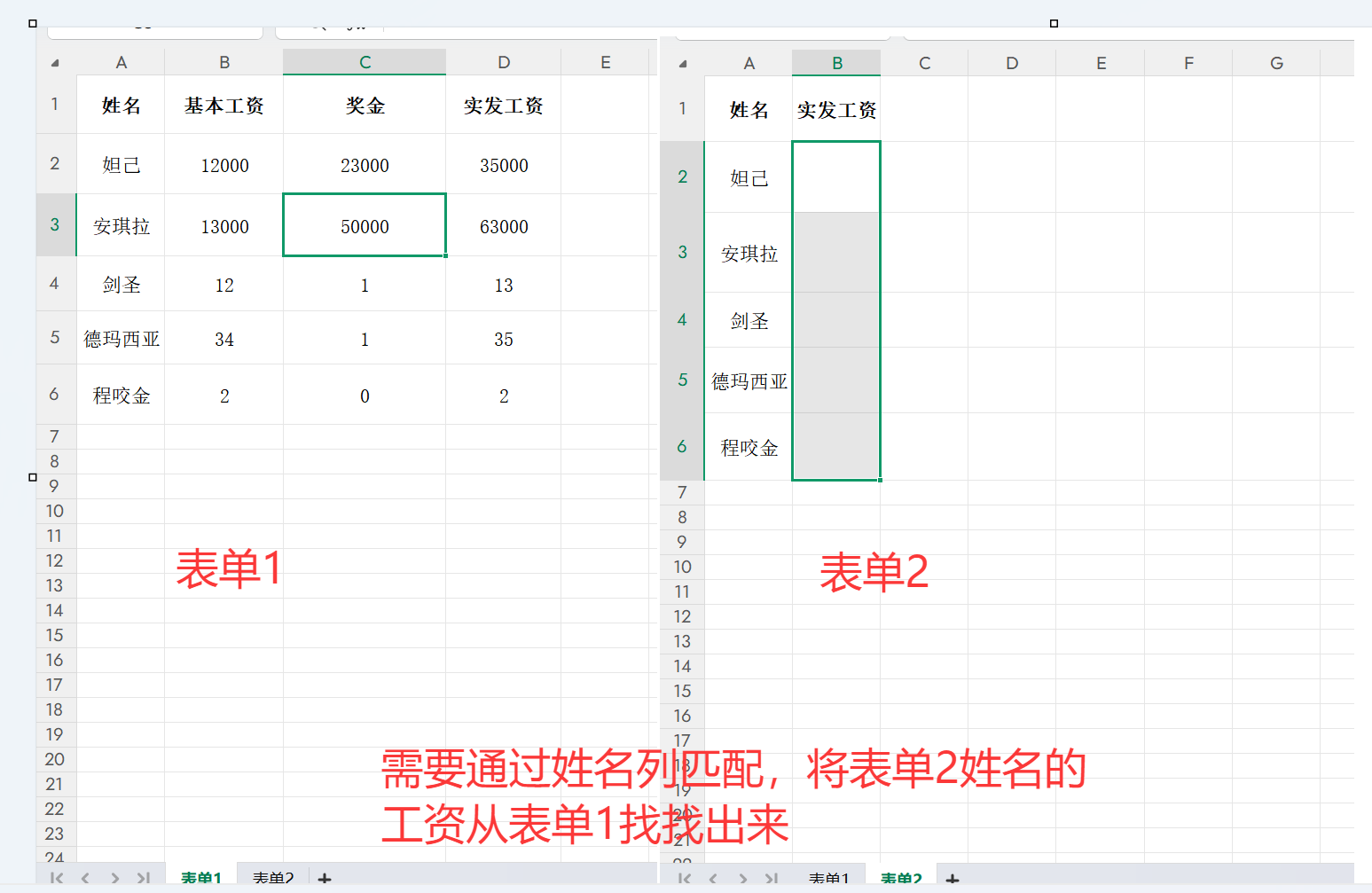Click 德玛西亚 name cell in left spreadsheet
This screenshot has height=893, width=1372.
click(x=122, y=339)
